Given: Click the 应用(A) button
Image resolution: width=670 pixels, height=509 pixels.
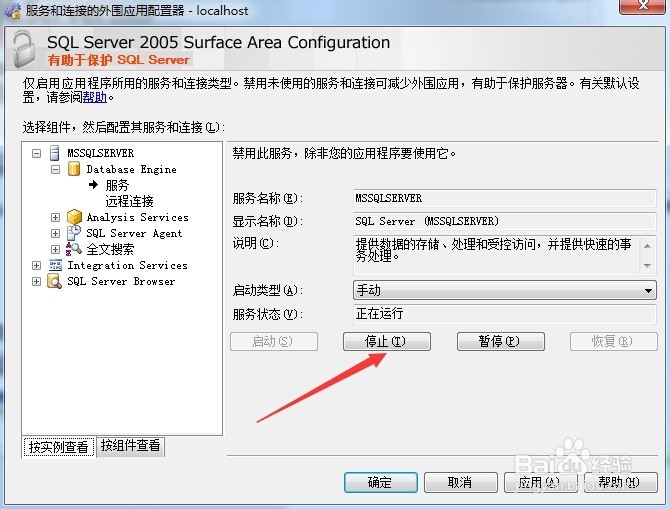Looking at the screenshot, I should coord(540,482).
